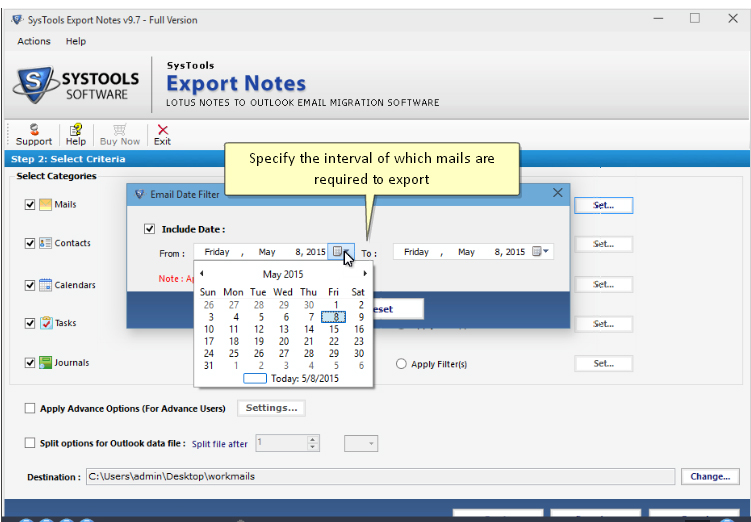This screenshot has width=751, height=522.
Task: Select April 26 in the calendar
Action: 209,305
